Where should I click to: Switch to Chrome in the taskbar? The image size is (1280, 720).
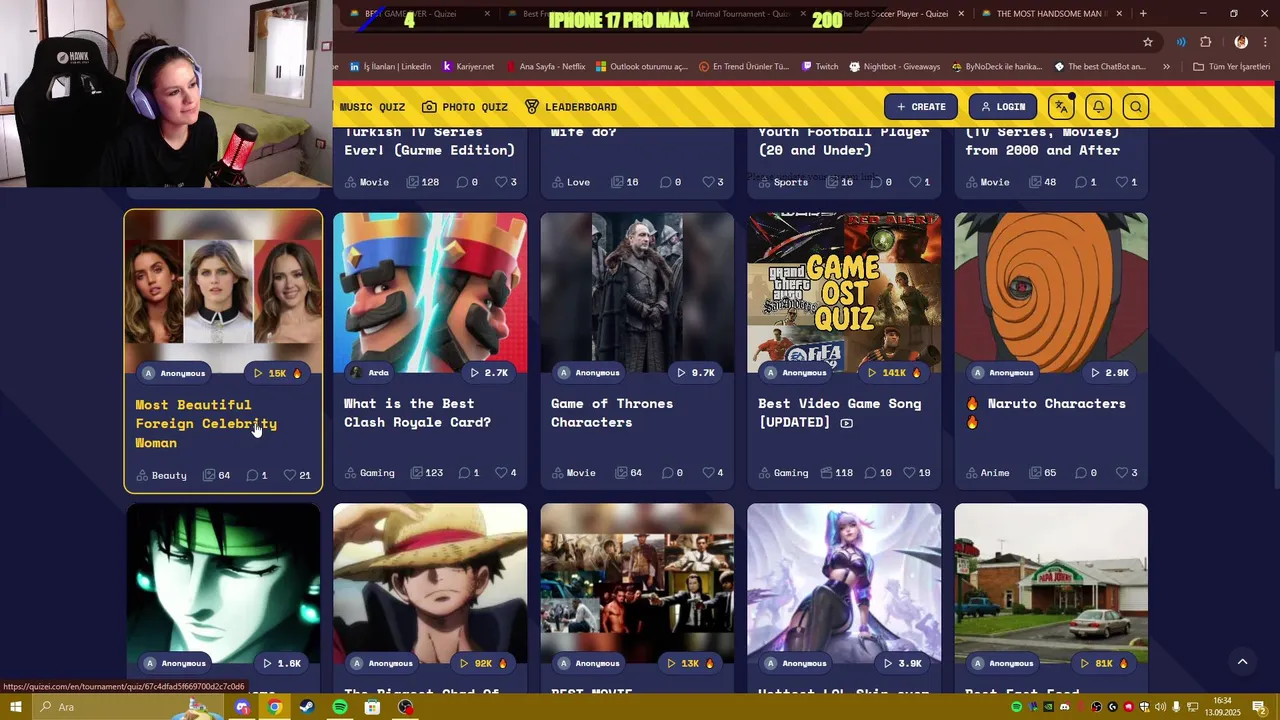coord(274,707)
